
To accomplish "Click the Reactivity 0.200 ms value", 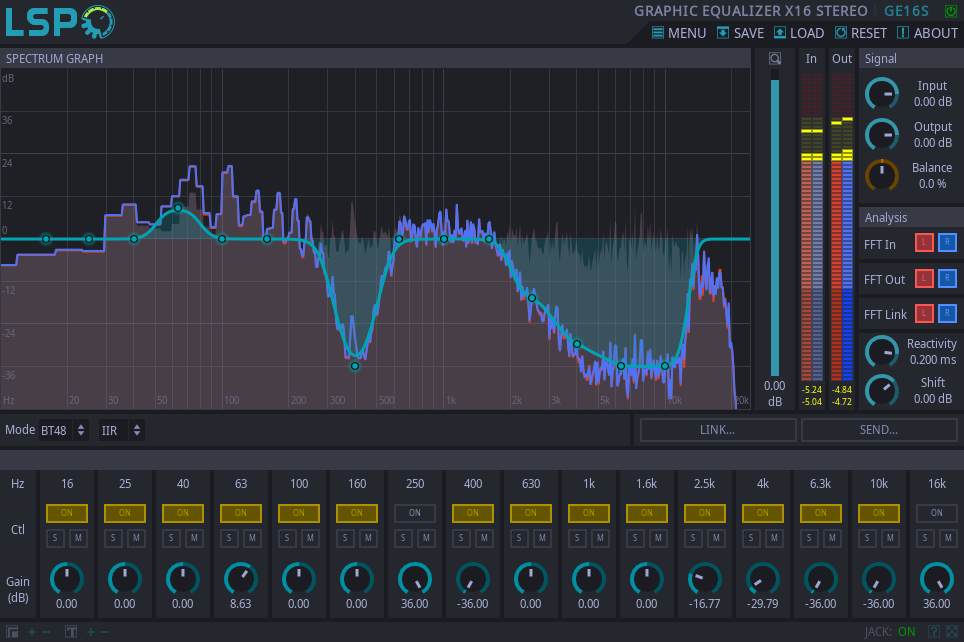I will [933, 360].
